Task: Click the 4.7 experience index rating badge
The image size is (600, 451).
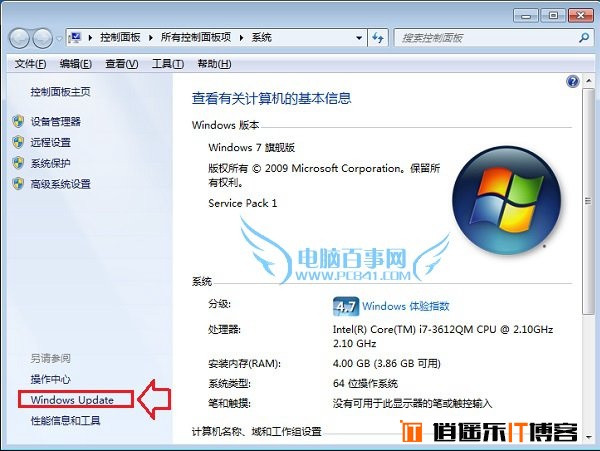Action: (346, 306)
